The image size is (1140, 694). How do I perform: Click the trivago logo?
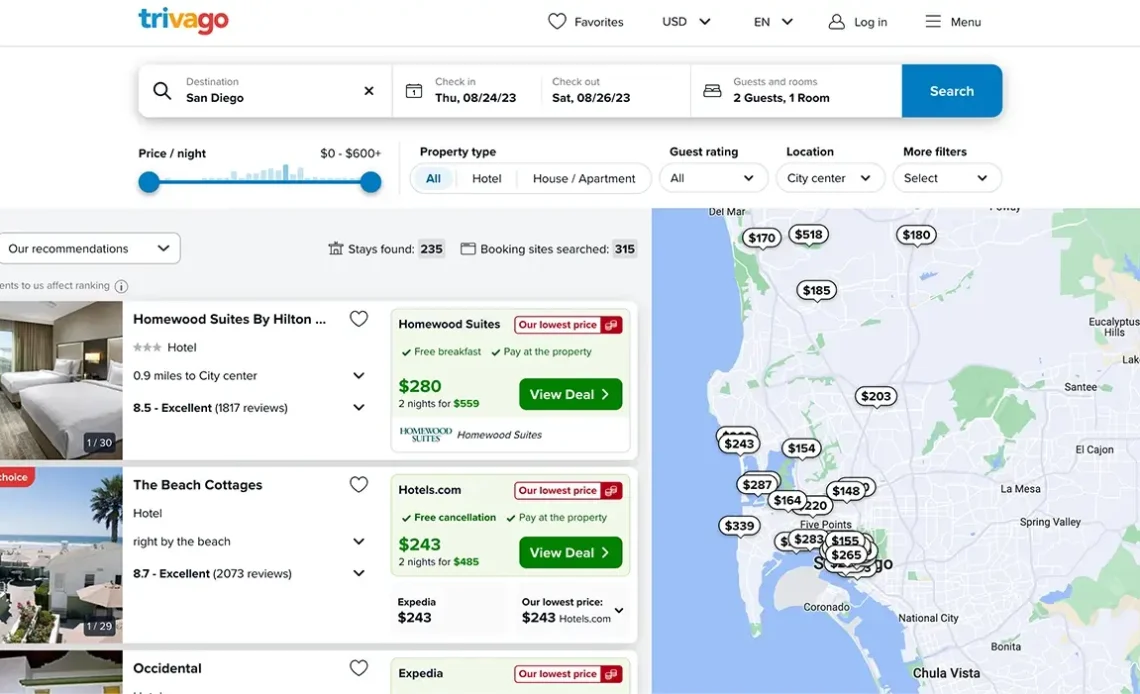[x=183, y=21]
